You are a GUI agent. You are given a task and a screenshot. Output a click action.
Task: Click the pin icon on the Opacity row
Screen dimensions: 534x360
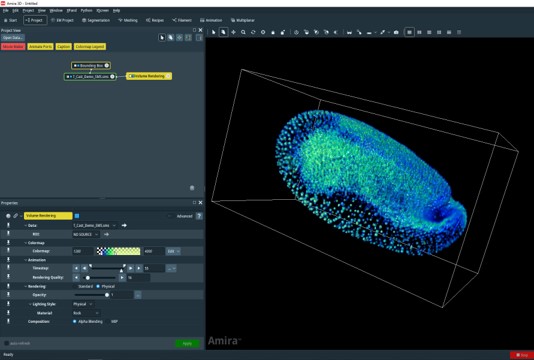click(x=8, y=295)
